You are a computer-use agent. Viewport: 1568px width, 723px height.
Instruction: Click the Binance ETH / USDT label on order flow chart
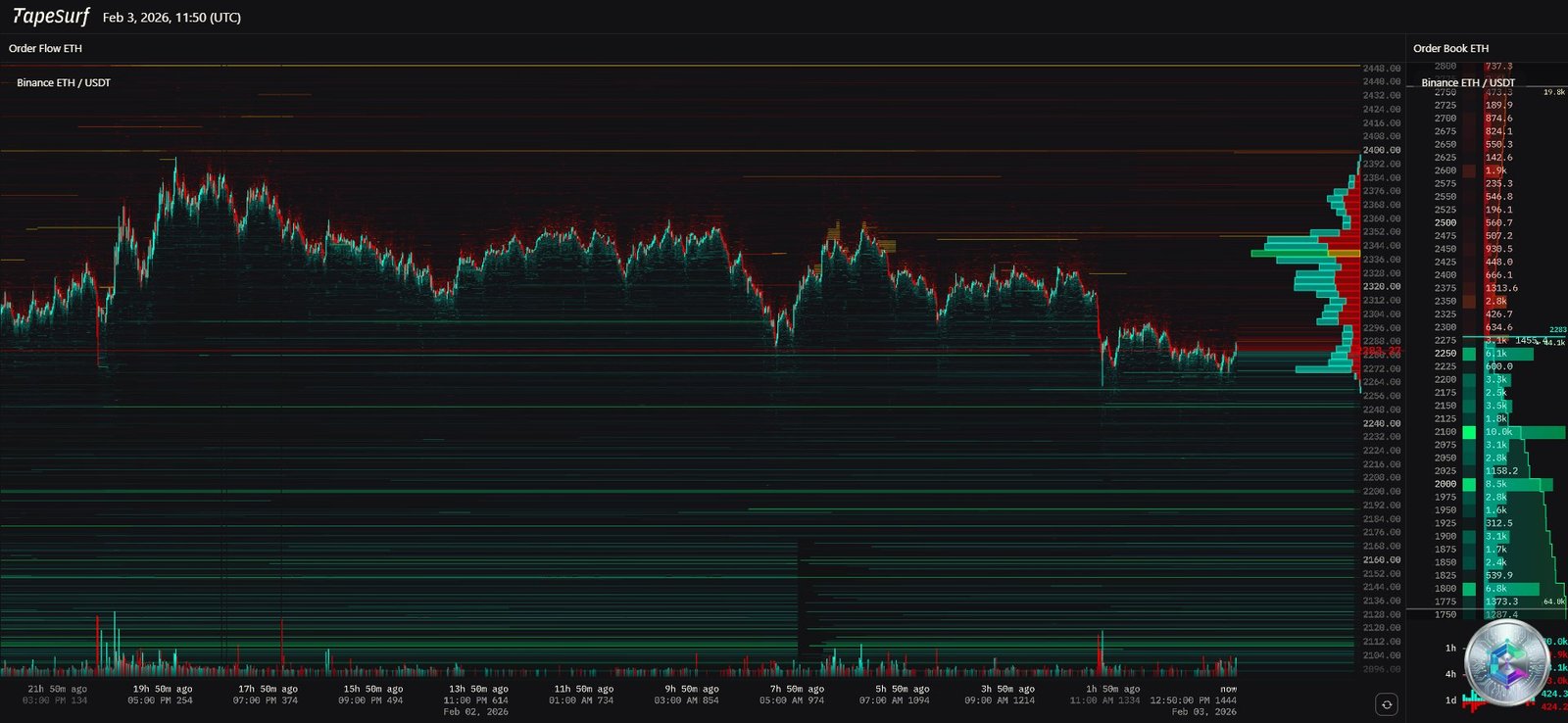coord(64,82)
